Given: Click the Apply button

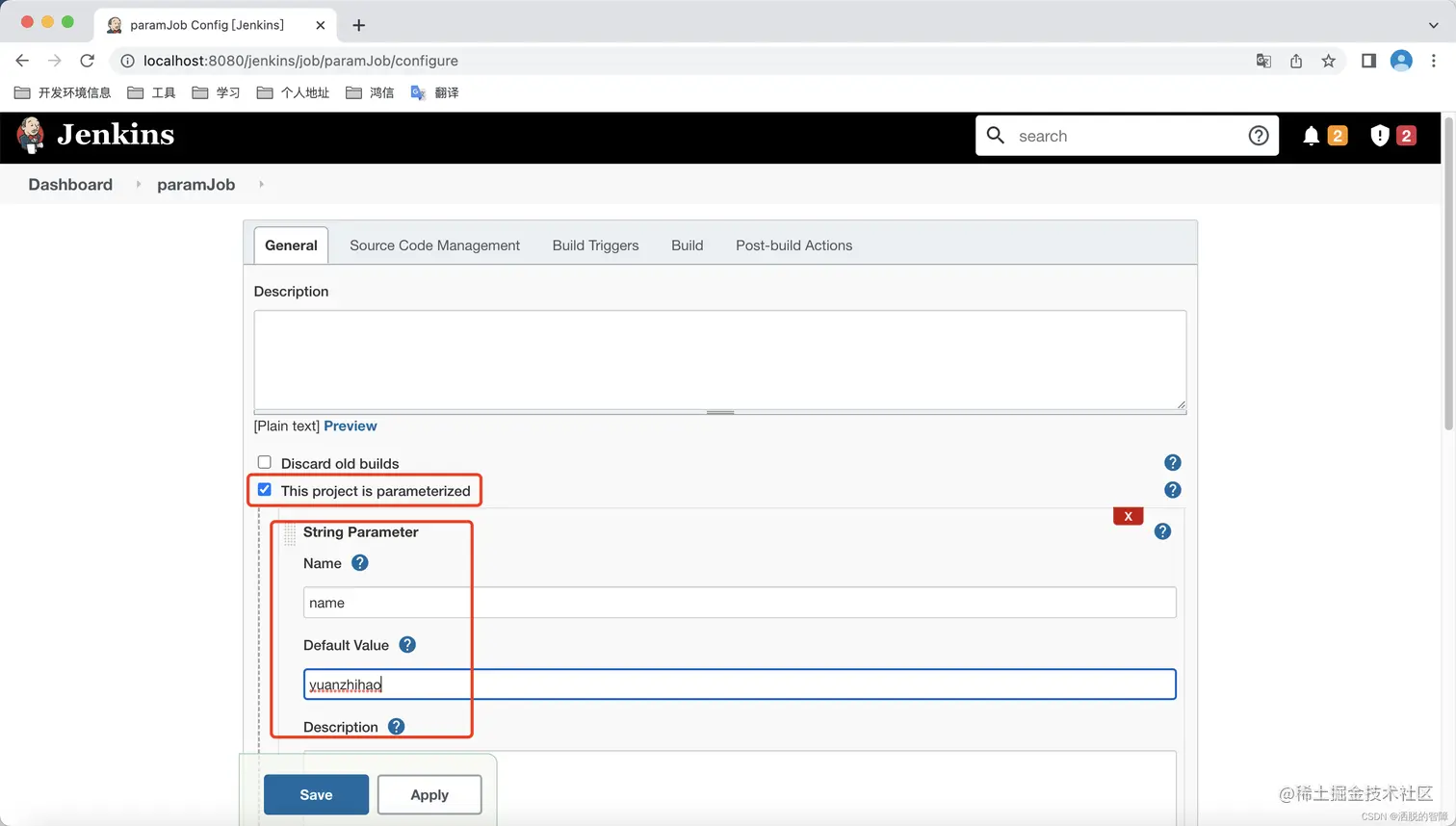Looking at the screenshot, I should 429,794.
